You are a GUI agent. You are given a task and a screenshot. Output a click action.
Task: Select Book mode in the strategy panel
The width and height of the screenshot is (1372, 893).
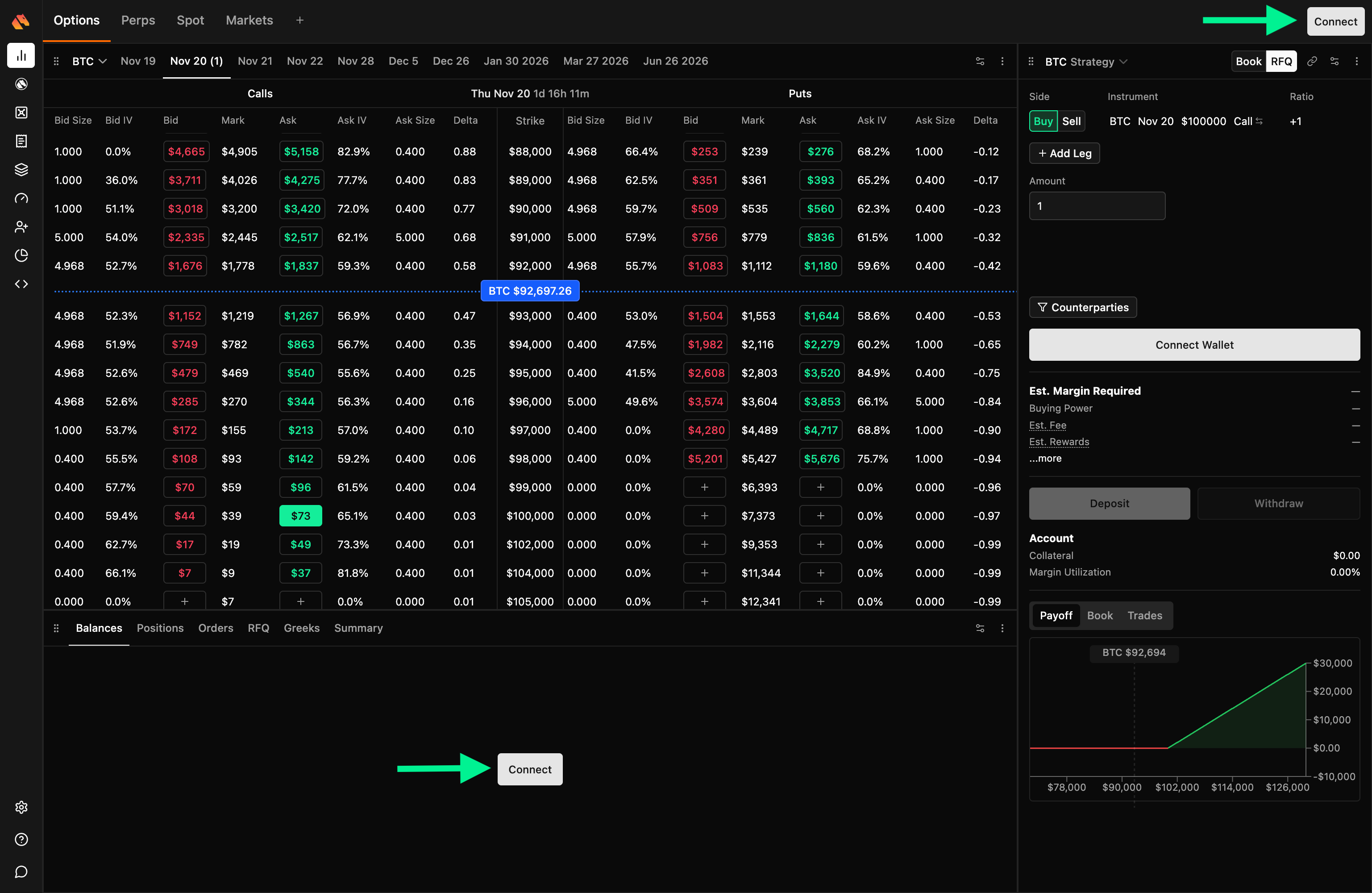click(x=1248, y=62)
